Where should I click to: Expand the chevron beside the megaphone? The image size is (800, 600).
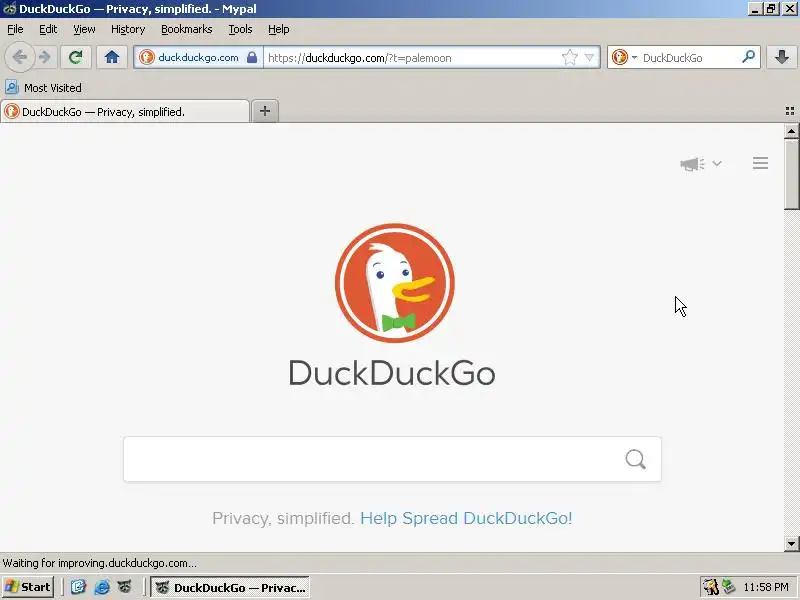717,163
